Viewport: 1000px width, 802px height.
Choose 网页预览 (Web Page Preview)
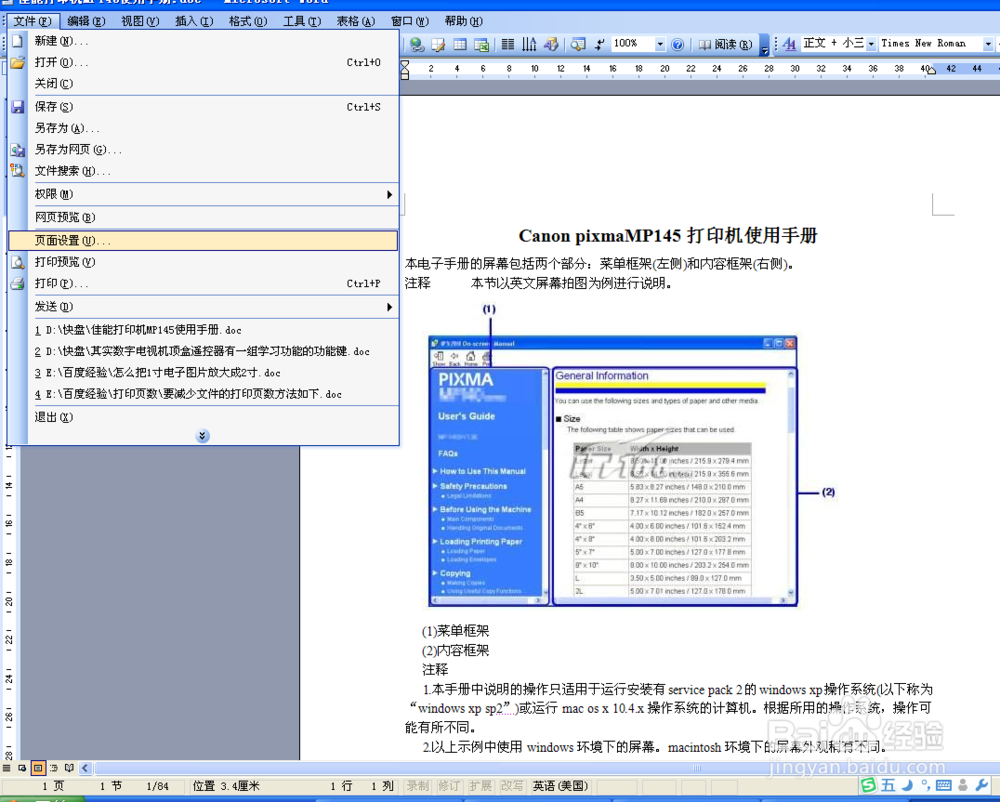pyautogui.click(x=203, y=217)
